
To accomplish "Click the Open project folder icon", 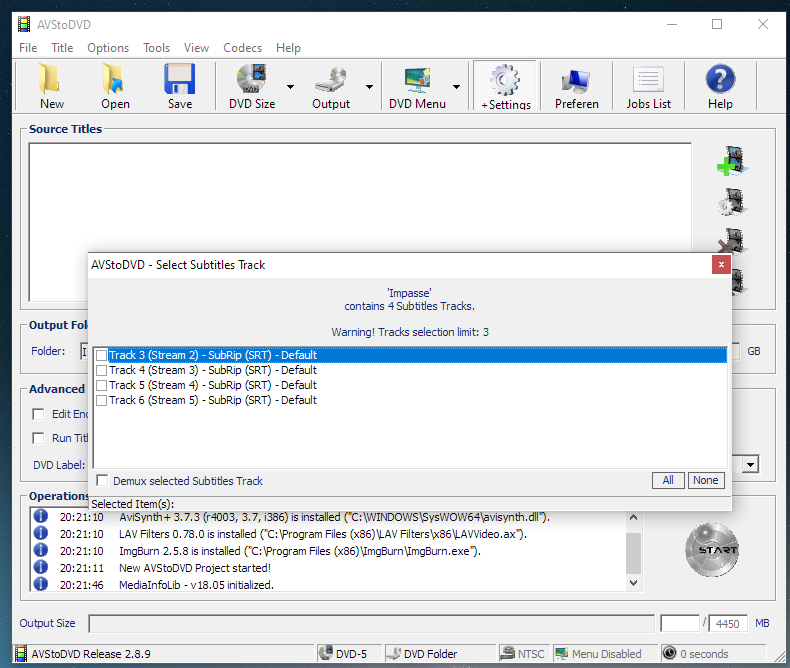I will (x=113, y=79).
